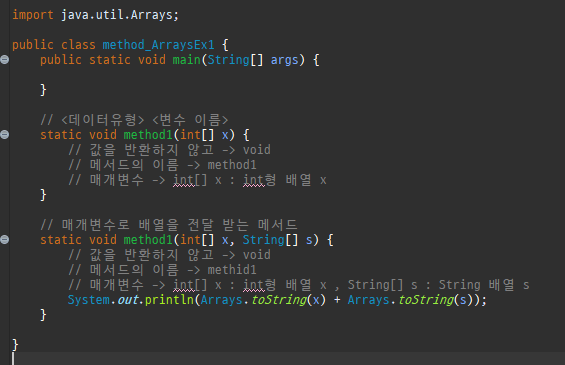Click the italic 'out' field
Viewport: 565px width, 365px height.
point(128,300)
